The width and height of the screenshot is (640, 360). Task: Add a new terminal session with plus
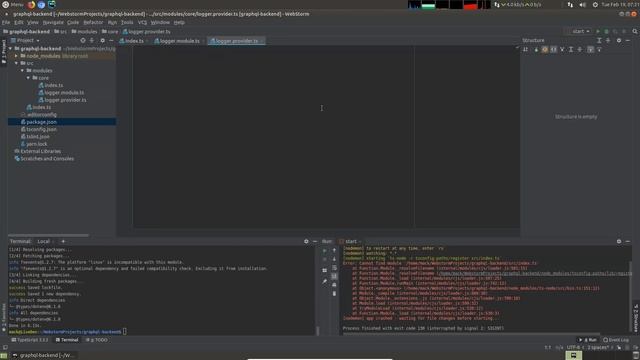pyautogui.click(x=63, y=241)
